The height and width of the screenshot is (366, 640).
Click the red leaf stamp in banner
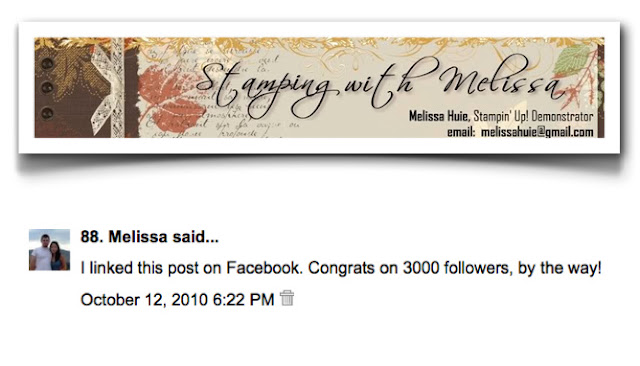[x=169, y=98]
